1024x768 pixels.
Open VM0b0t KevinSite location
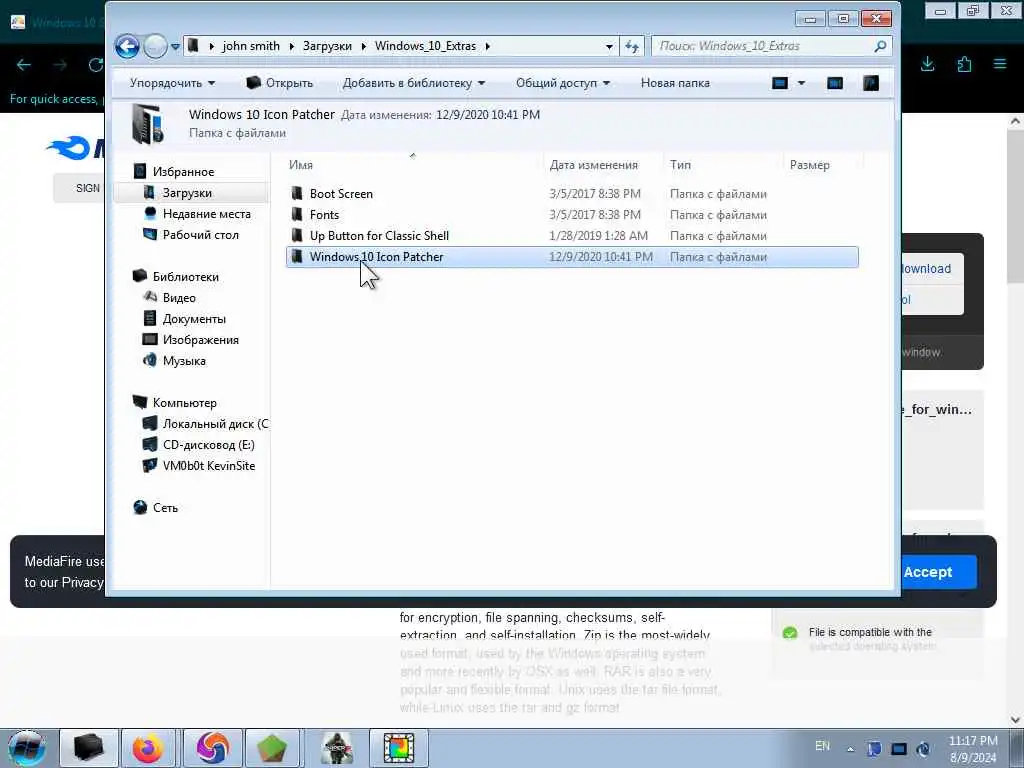[x=208, y=466]
